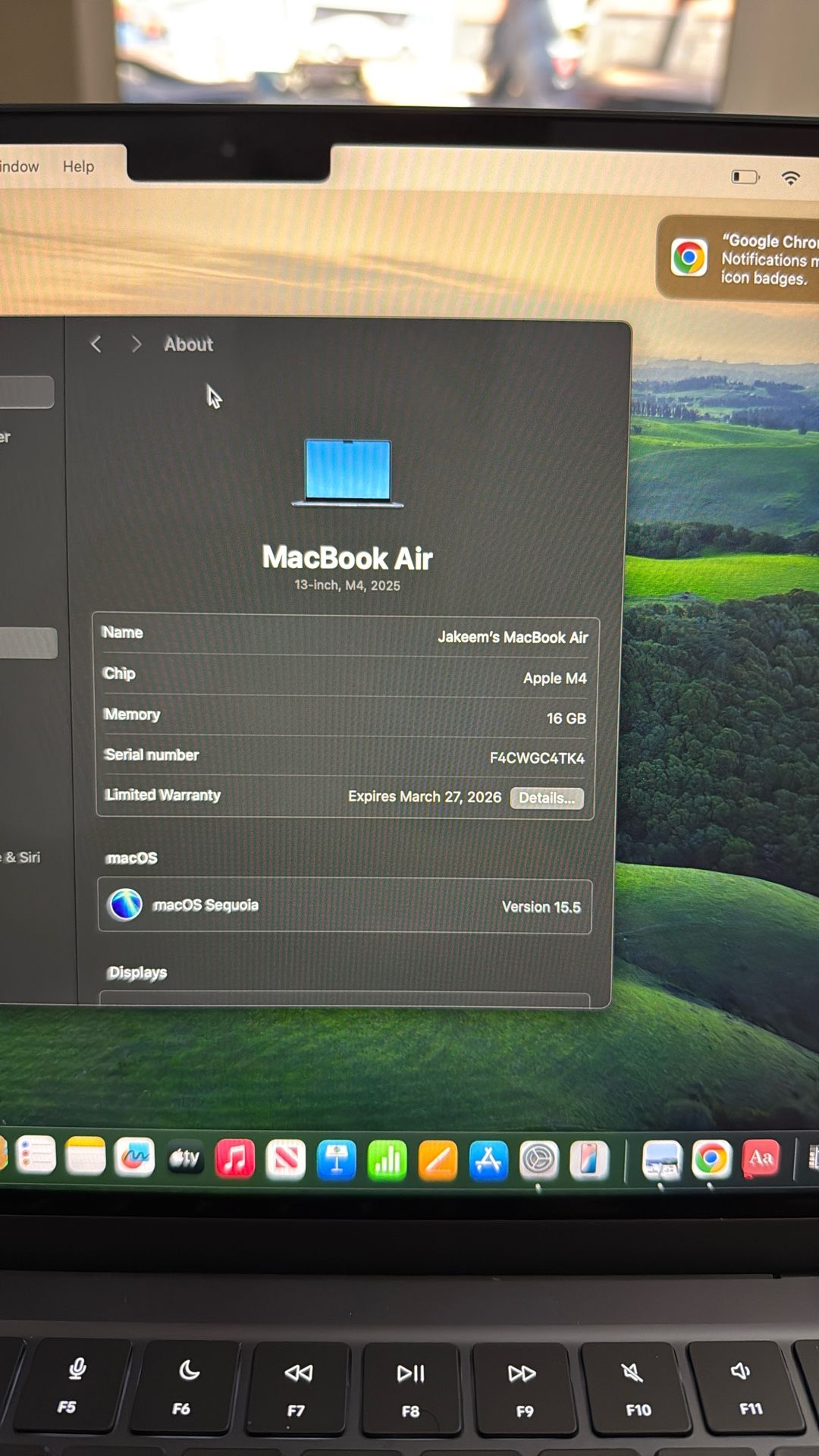
Task: Open Preview in the Dock
Action: tap(661, 1160)
